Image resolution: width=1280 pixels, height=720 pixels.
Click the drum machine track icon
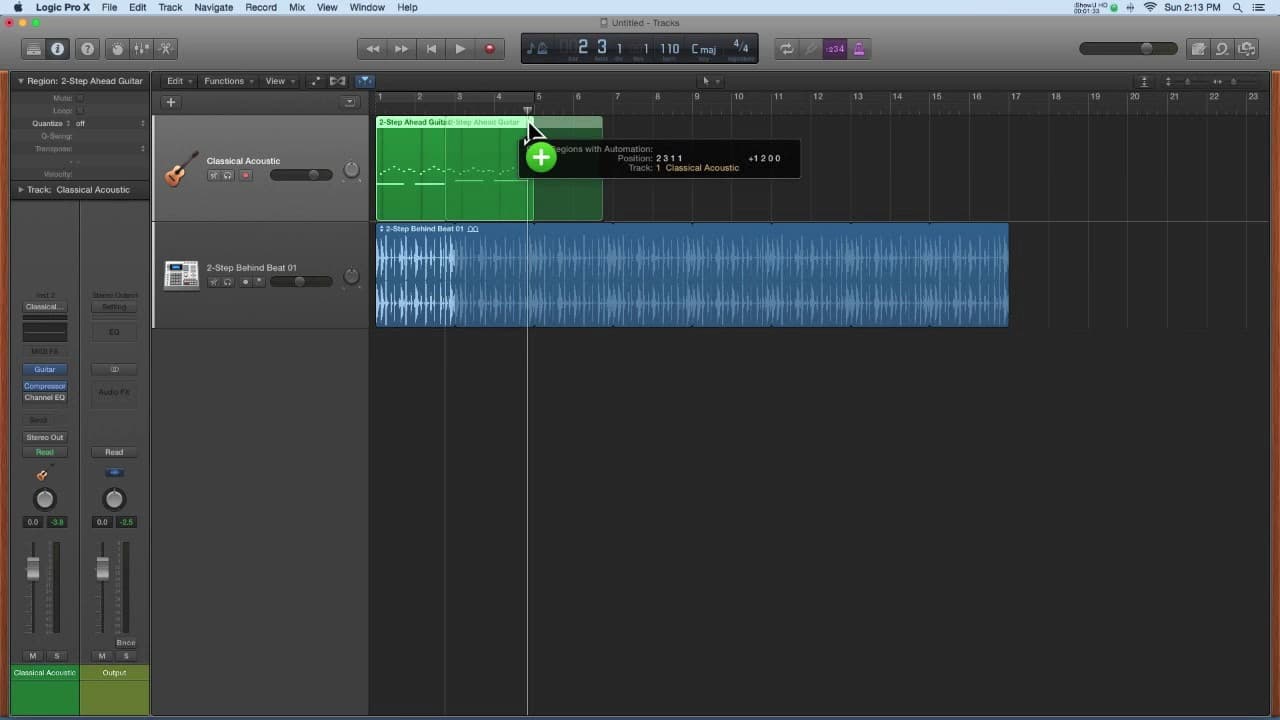(181, 275)
